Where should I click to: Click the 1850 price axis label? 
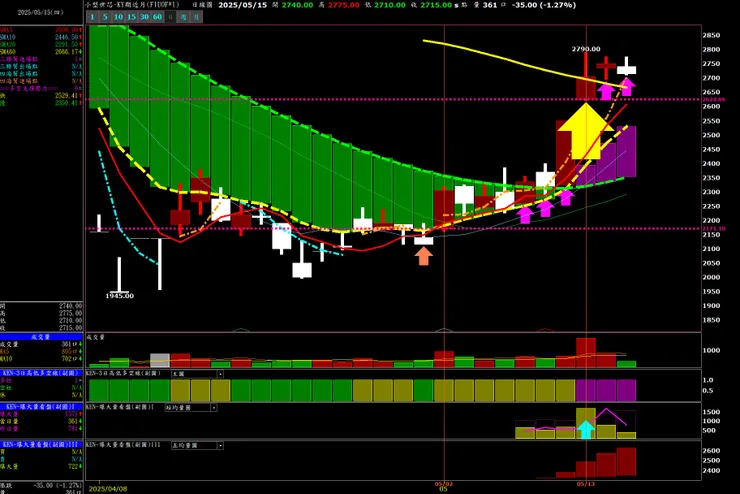tap(712, 320)
